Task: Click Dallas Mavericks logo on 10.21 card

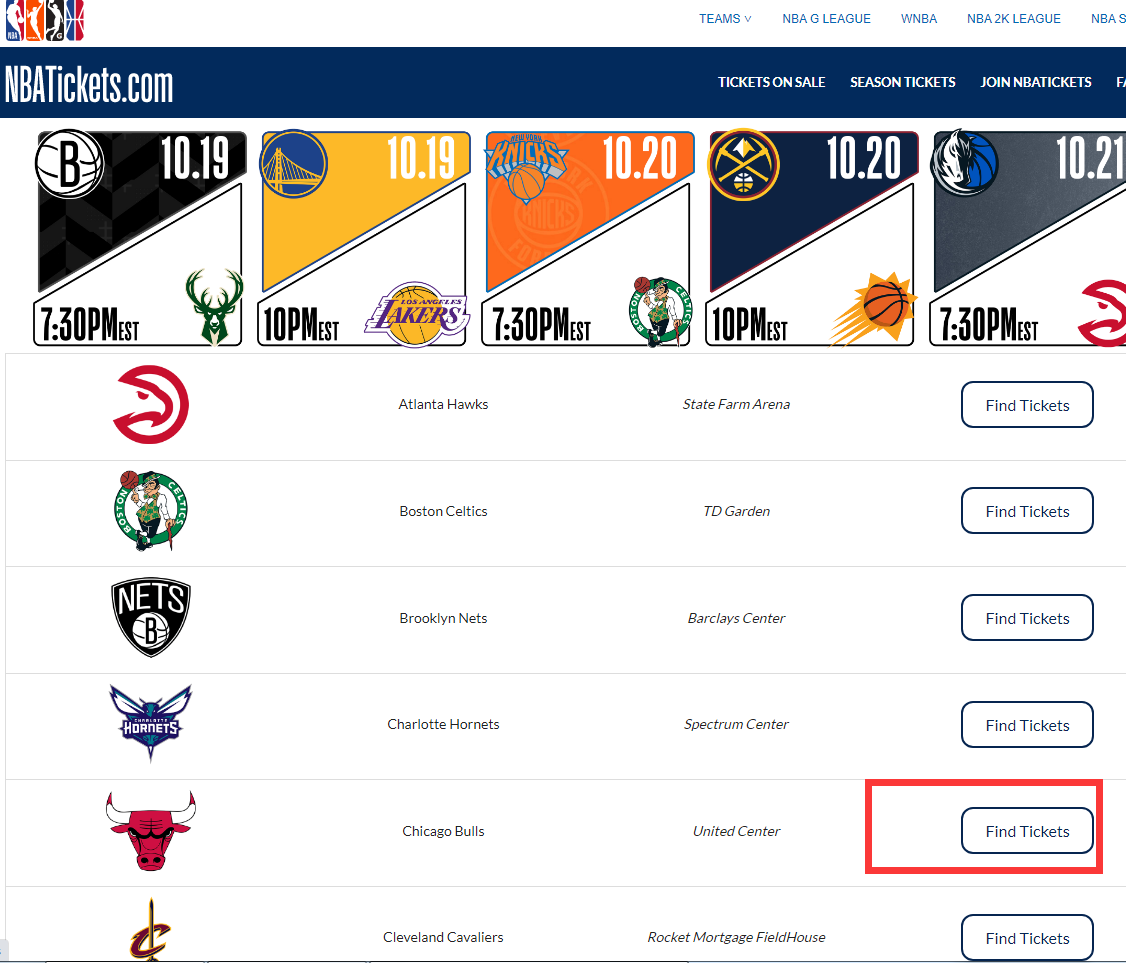Action: click(x=964, y=163)
